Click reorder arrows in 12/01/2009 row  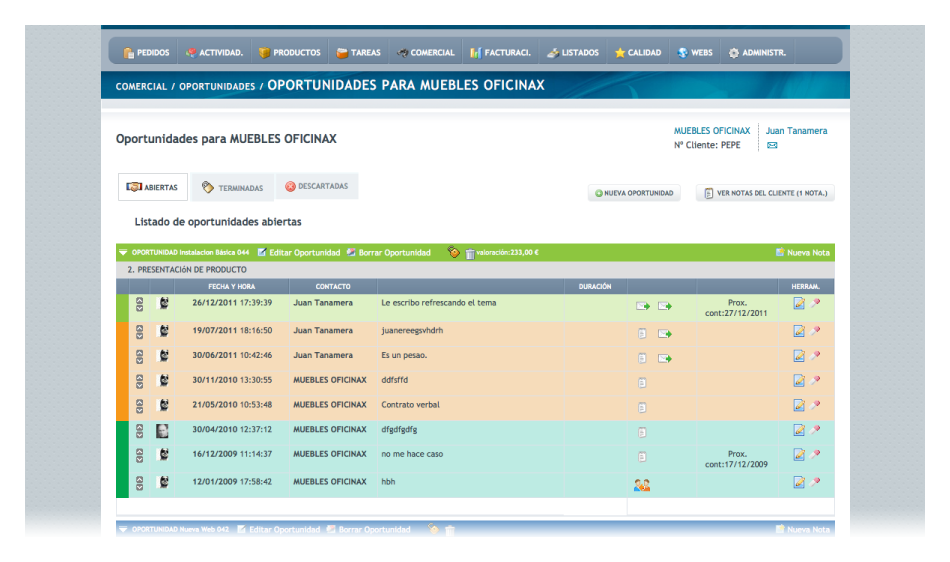pos(139,483)
